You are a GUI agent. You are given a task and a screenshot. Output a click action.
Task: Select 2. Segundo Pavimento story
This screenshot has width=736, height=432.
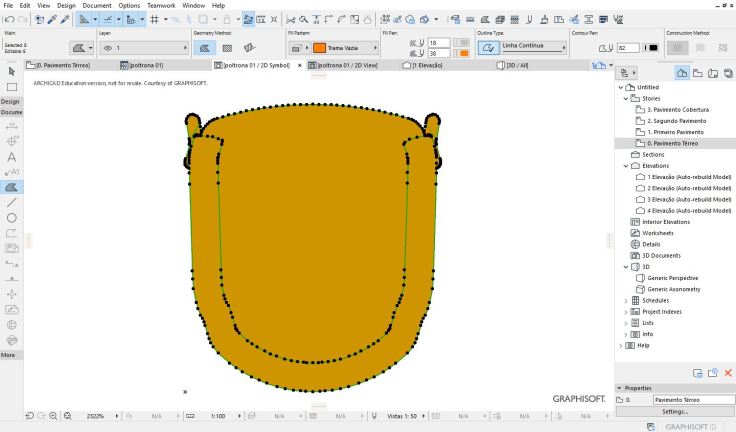(676, 121)
